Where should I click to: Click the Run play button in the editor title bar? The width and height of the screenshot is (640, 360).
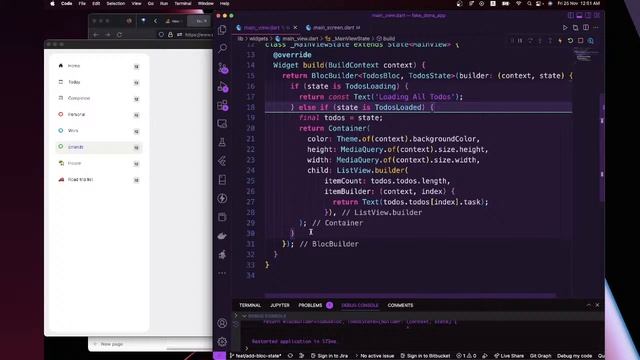565,28
